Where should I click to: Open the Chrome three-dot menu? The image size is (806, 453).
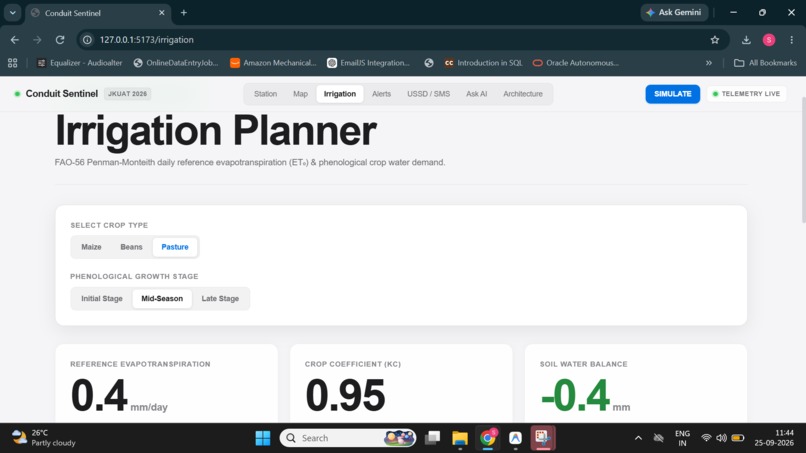pos(791,40)
